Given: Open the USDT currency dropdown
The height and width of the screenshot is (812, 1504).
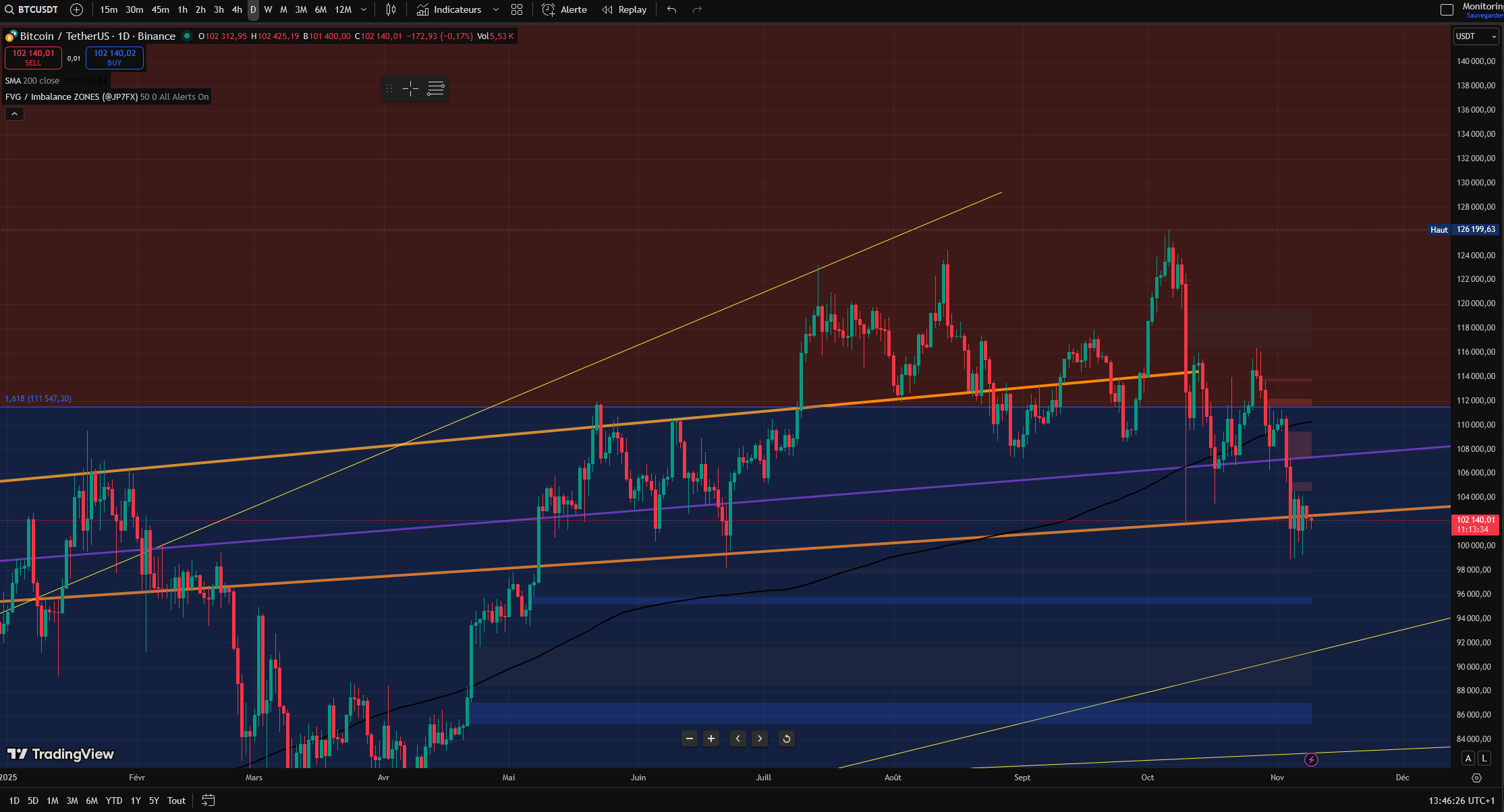Looking at the screenshot, I should (1476, 36).
